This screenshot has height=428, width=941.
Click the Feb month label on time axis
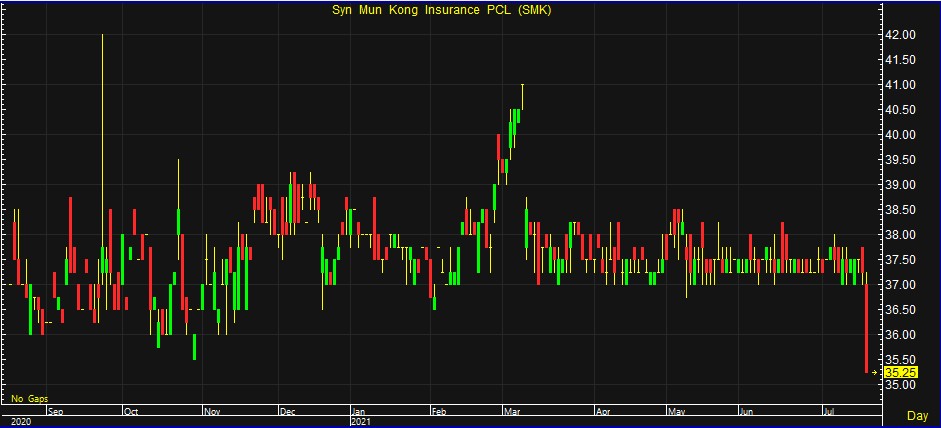click(x=439, y=412)
